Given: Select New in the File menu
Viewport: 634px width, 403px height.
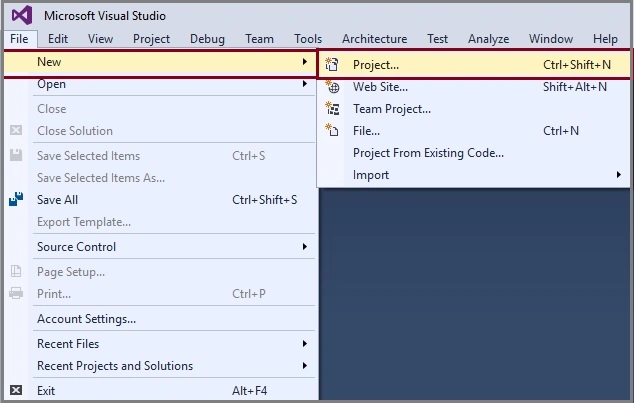Looking at the screenshot, I should pyautogui.click(x=160, y=62).
